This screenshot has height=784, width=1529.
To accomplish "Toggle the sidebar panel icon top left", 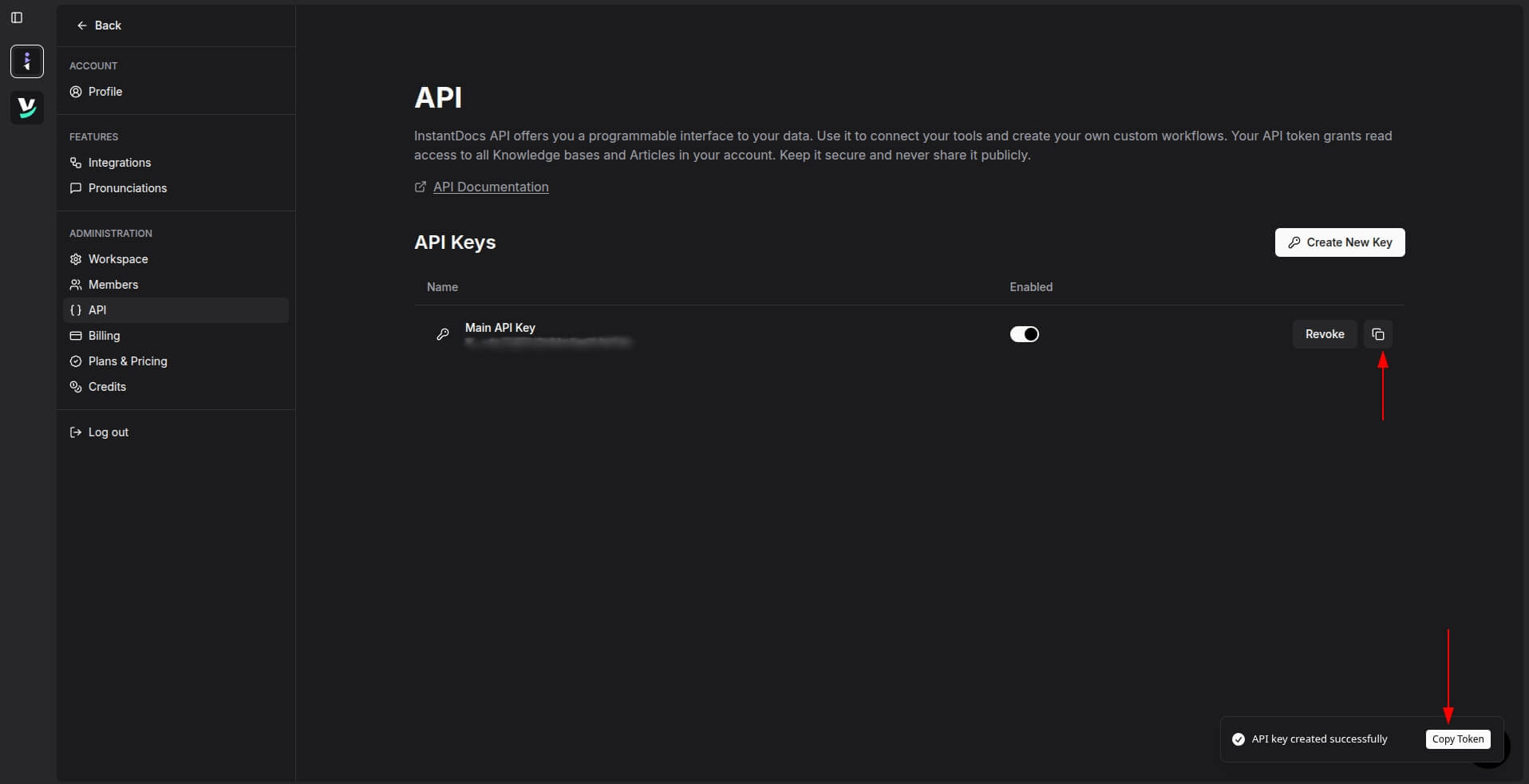I will (18, 18).
